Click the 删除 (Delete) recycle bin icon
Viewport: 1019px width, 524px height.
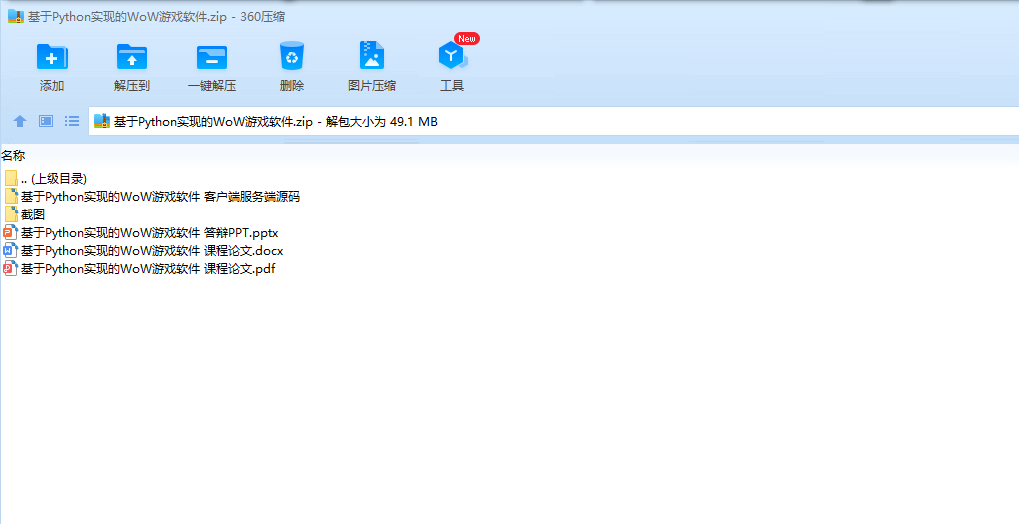tap(292, 56)
